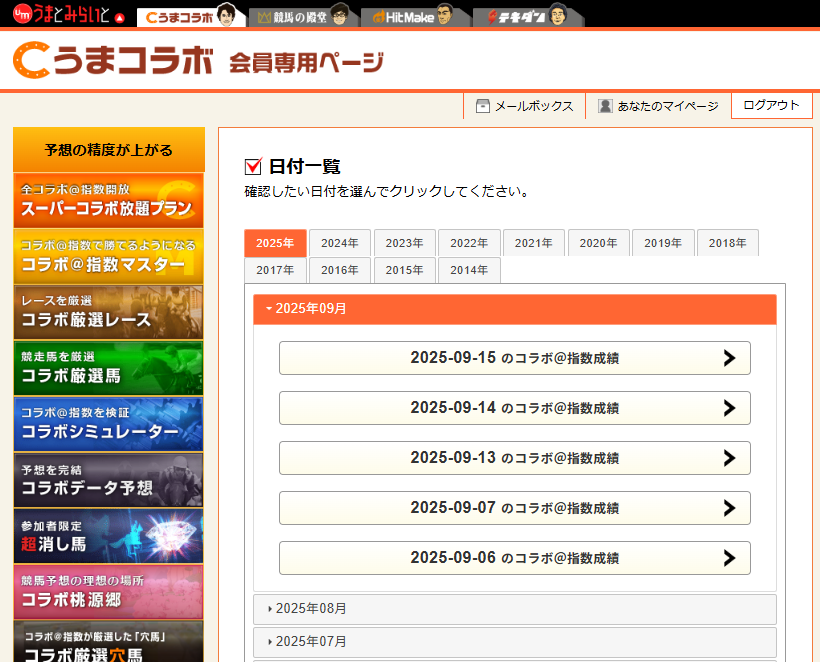Open the うまとみらいと logo menu
This screenshot has height=662, width=820.
tap(69, 14)
